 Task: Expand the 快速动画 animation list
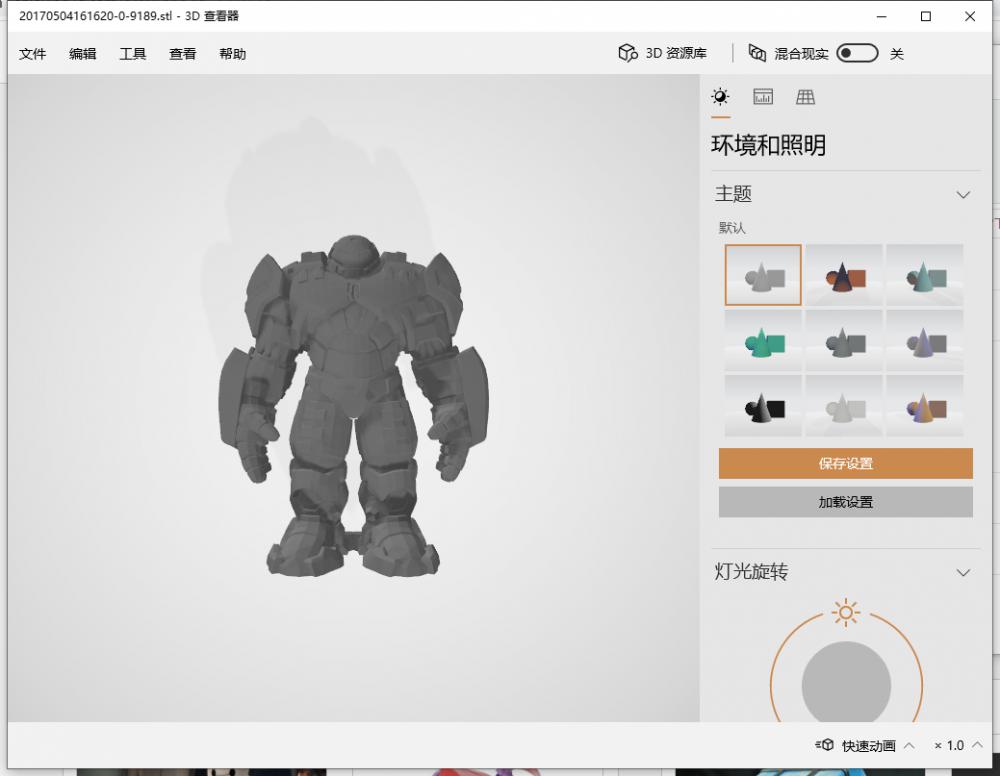[x=909, y=745]
